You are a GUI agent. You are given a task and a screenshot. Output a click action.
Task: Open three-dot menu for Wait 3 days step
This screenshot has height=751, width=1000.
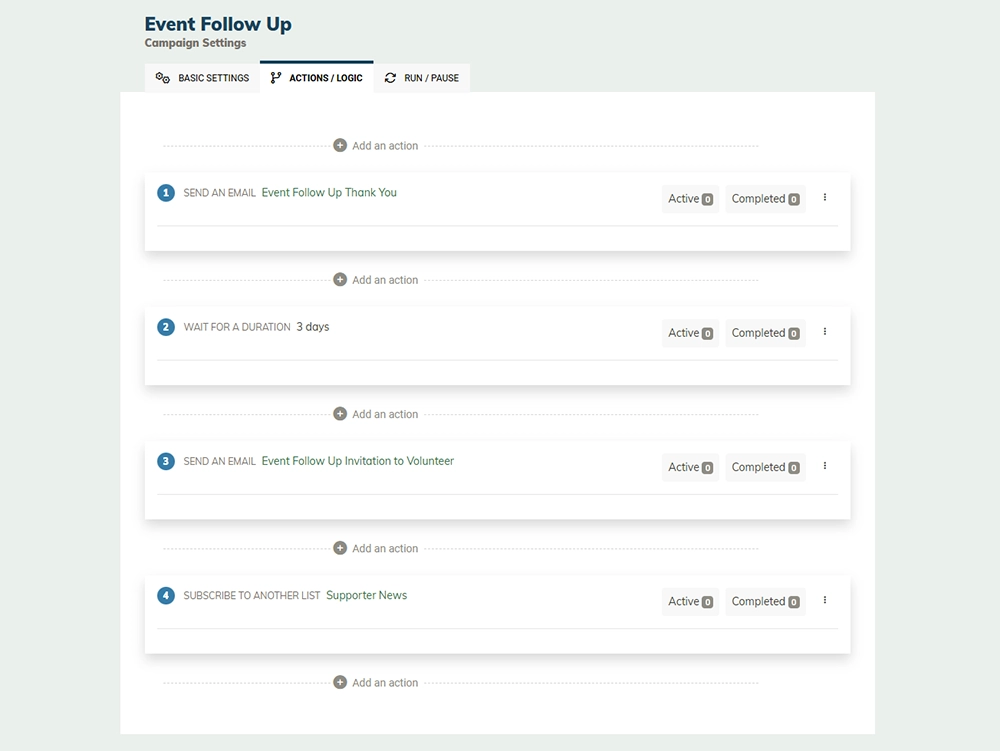pyautogui.click(x=825, y=332)
